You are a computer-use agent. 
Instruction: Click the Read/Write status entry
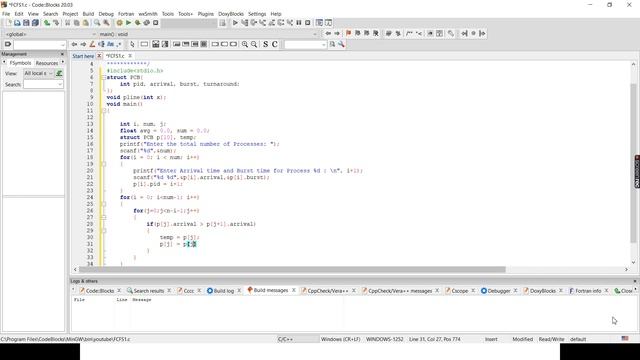(551, 339)
